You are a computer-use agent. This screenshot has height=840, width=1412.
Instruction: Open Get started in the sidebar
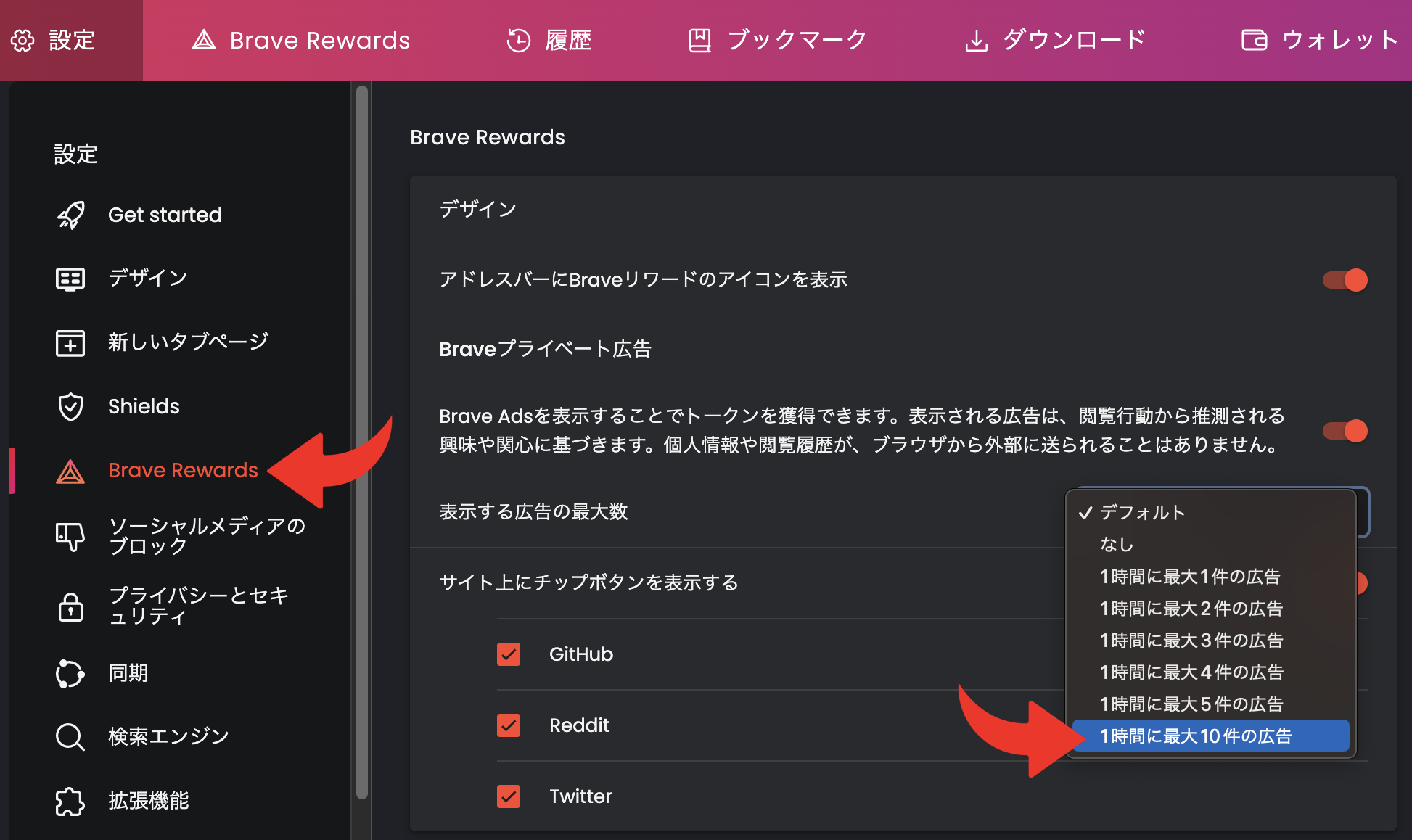tap(165, 215)
